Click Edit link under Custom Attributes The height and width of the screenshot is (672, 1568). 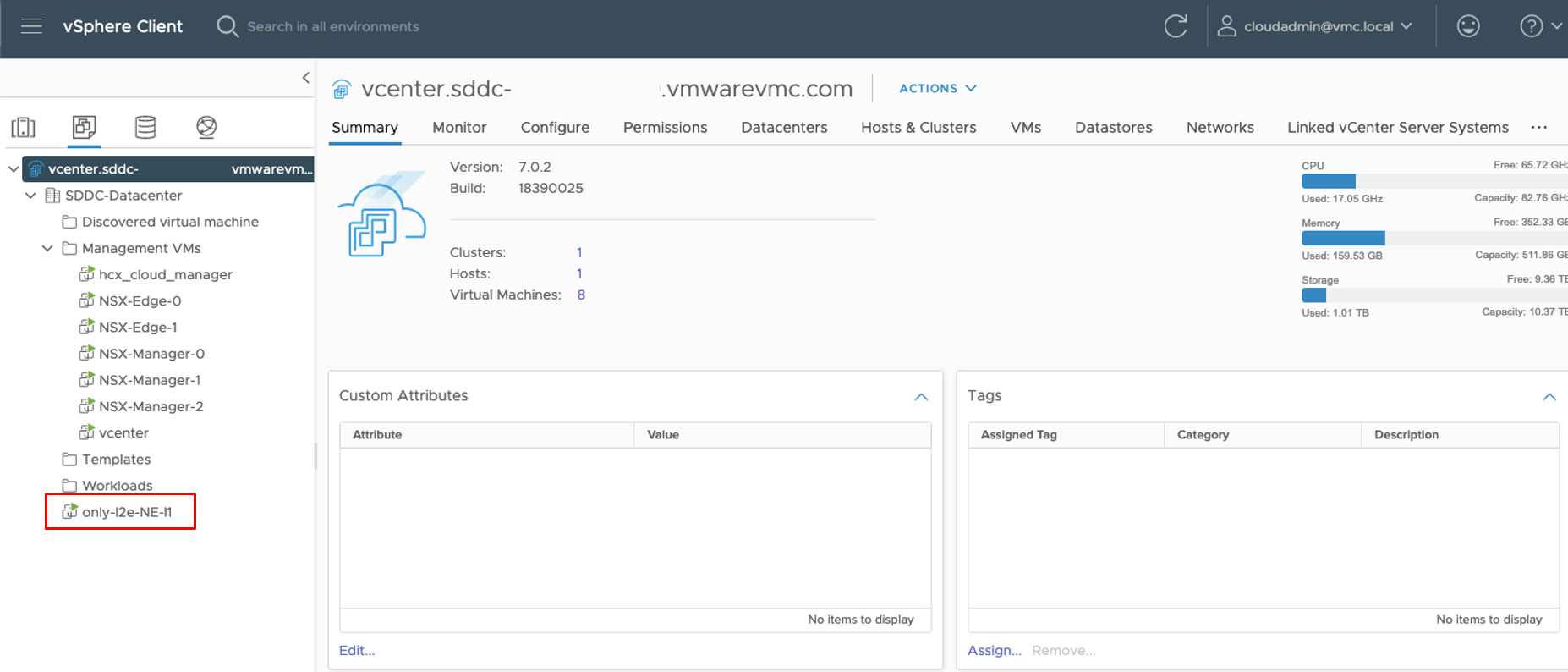(357, 650)
